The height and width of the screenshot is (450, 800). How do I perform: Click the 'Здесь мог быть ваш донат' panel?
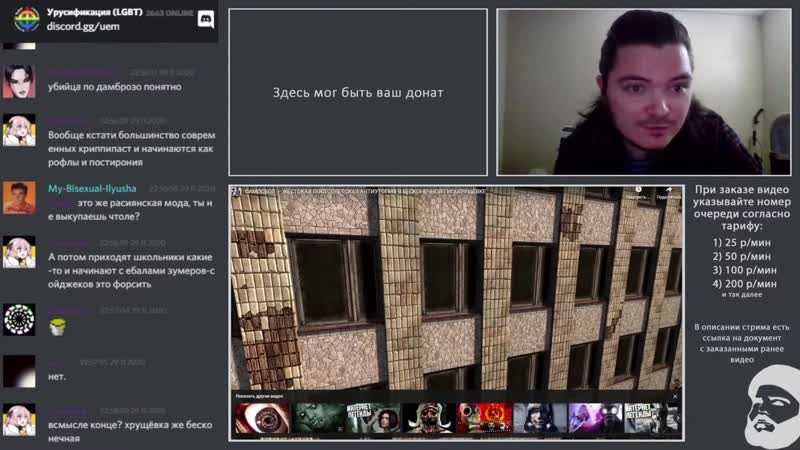[358, 93]
